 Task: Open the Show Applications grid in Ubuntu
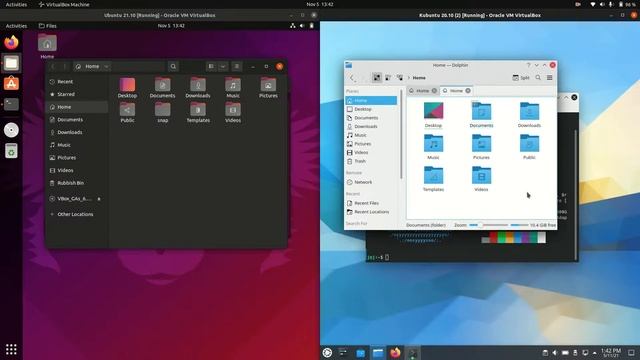tap(11, 349)
